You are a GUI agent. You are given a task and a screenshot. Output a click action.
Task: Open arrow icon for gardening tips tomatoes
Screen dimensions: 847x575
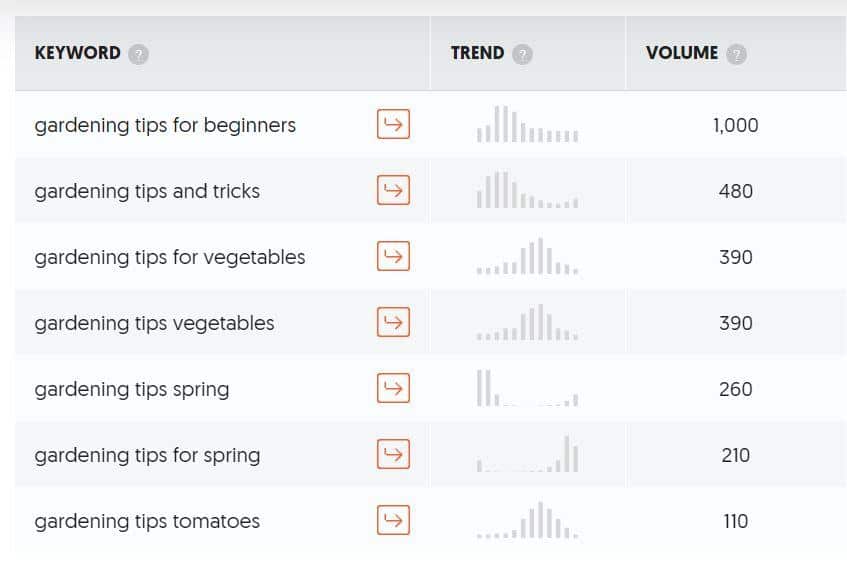(393, 520)
